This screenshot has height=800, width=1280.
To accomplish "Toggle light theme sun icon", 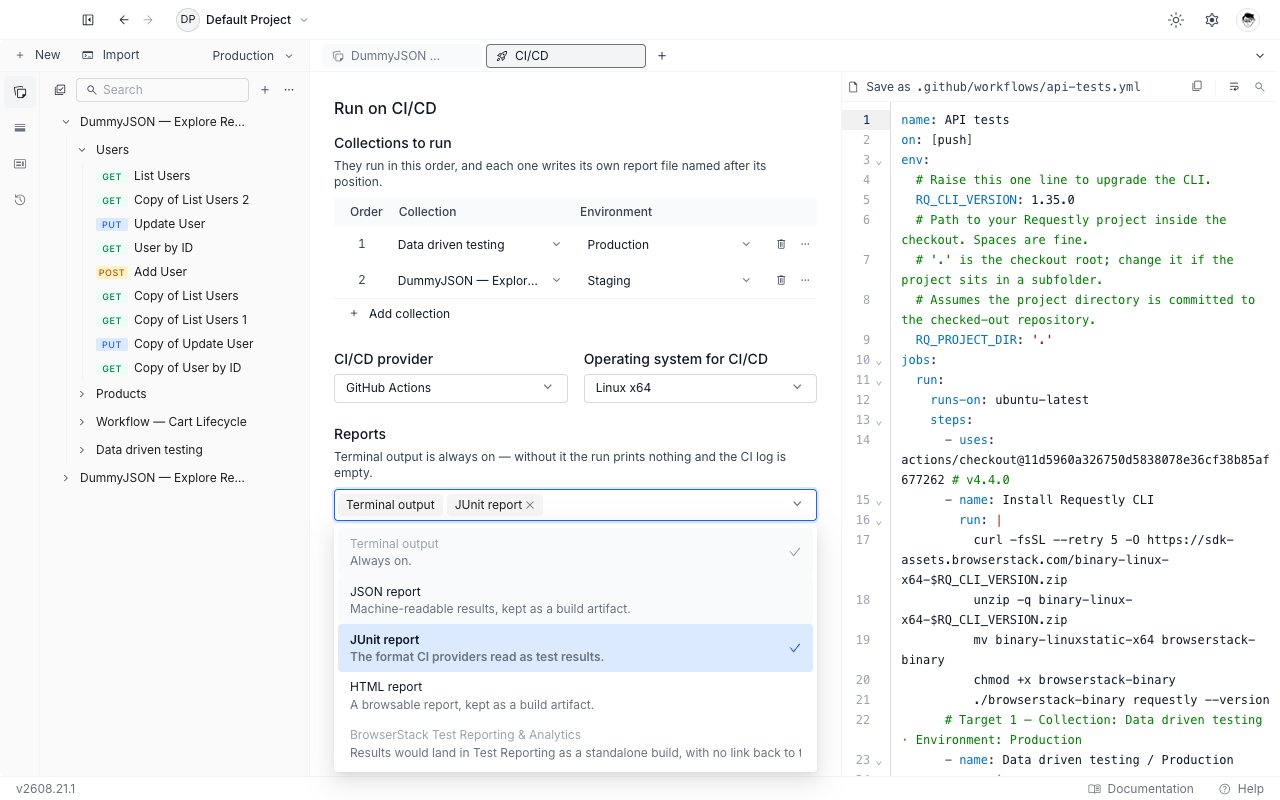I will (1176, 20).
